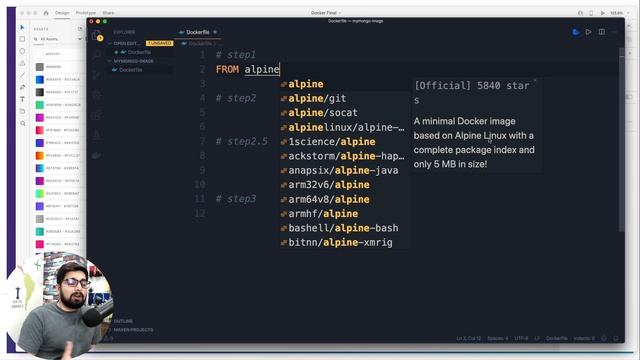Screen dimensions: 640x360
Task: Choose the 'alpine/git' suggestion
Action: (345, 98)
